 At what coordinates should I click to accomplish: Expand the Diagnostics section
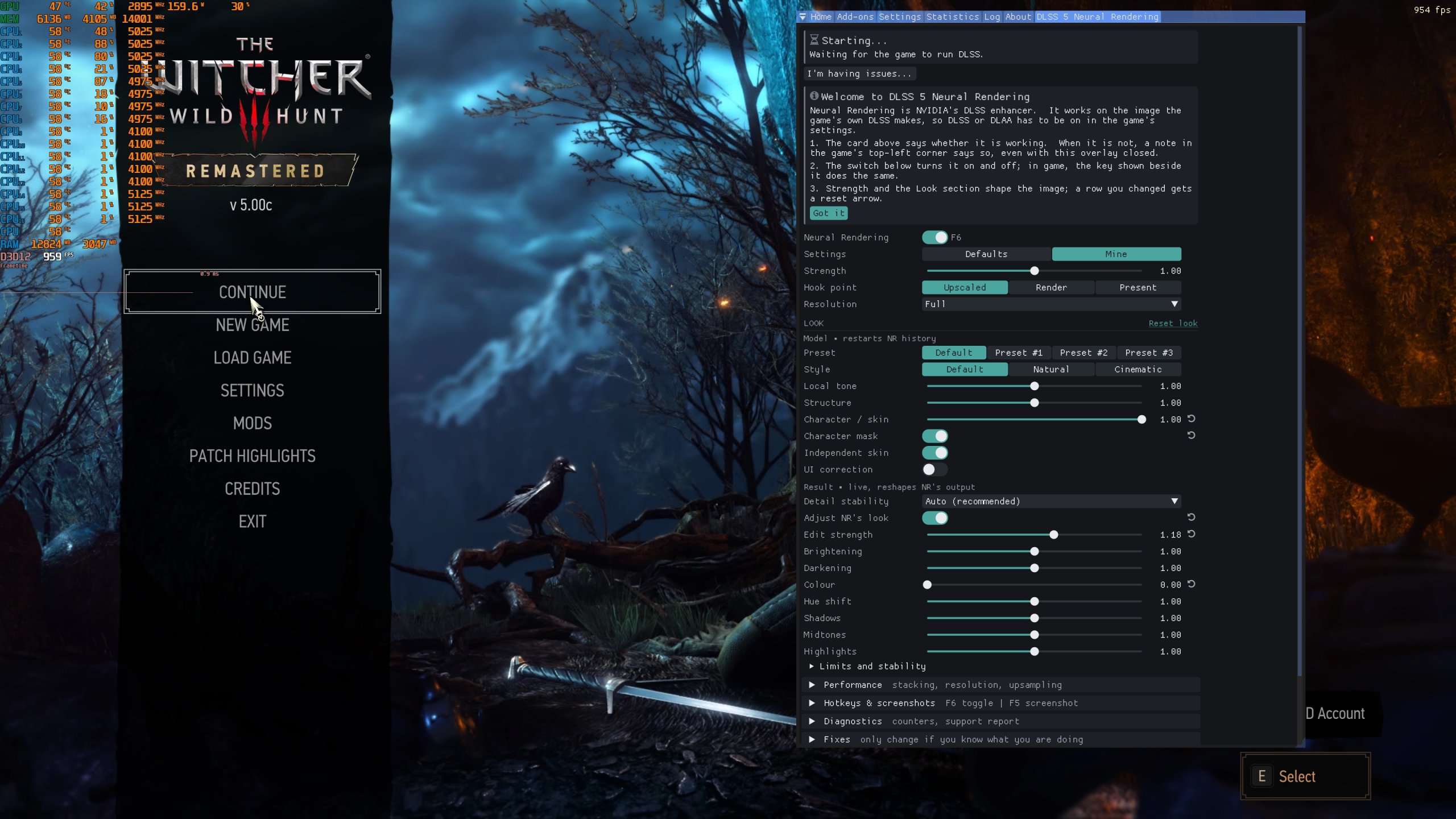click(x=1001, y=721)
